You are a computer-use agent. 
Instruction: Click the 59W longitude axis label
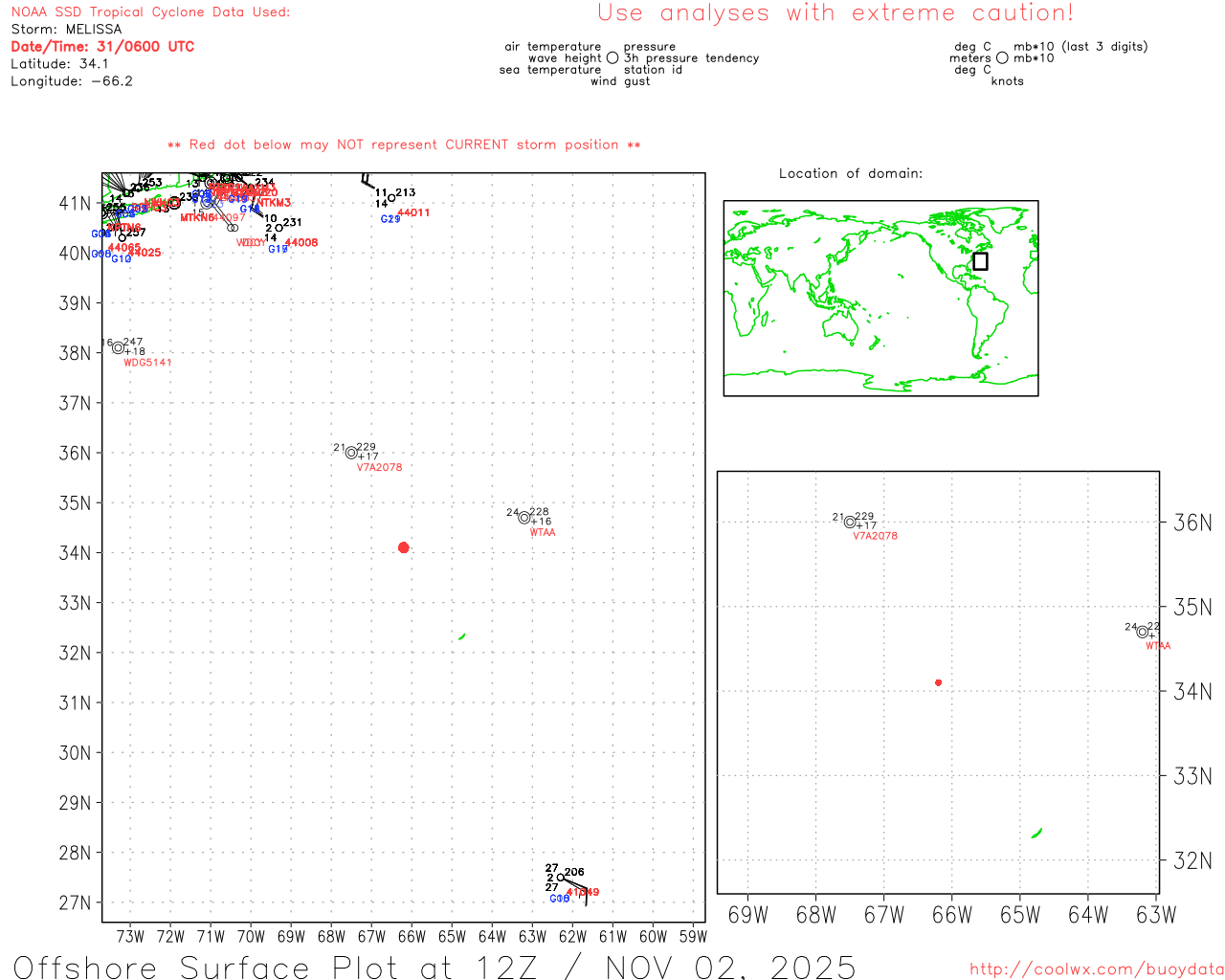[693, 937]
